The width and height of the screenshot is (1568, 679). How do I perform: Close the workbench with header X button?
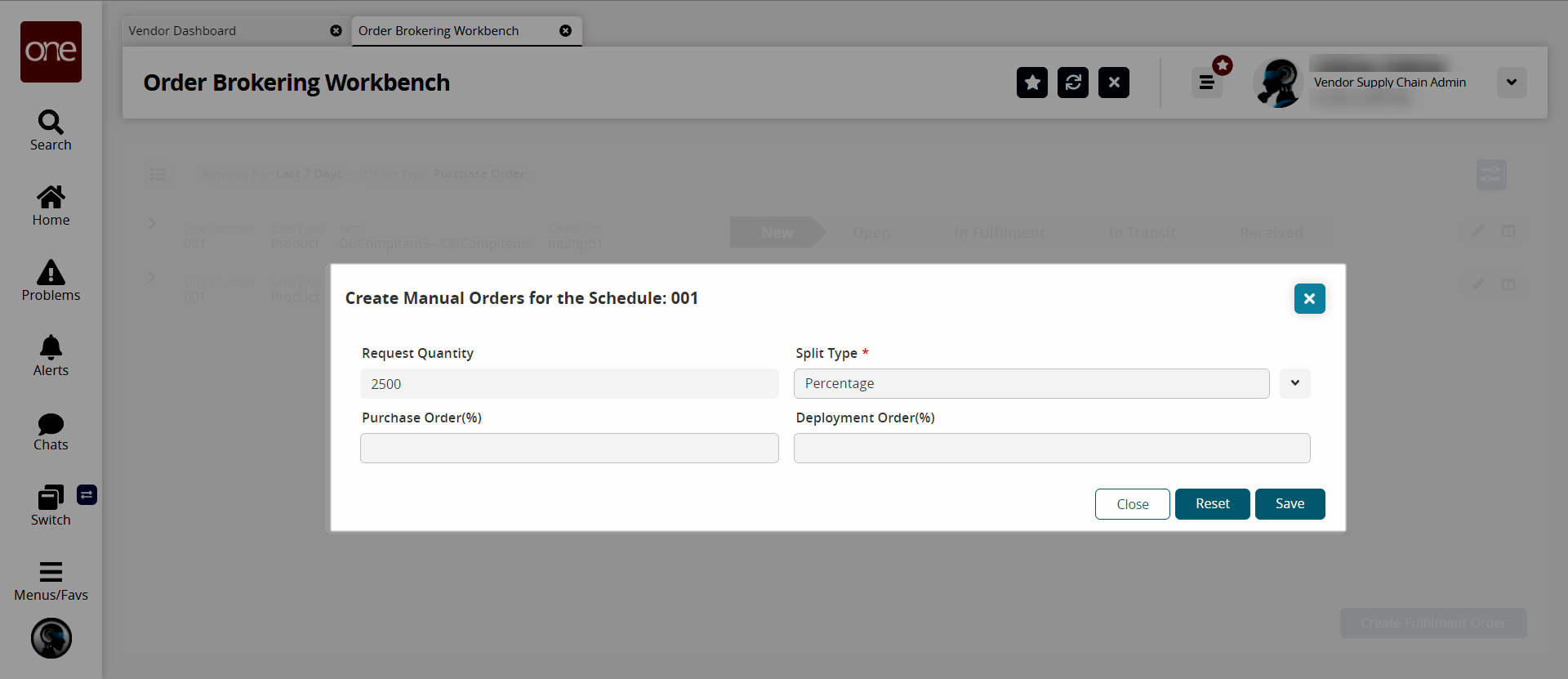tap(1114, 83)
